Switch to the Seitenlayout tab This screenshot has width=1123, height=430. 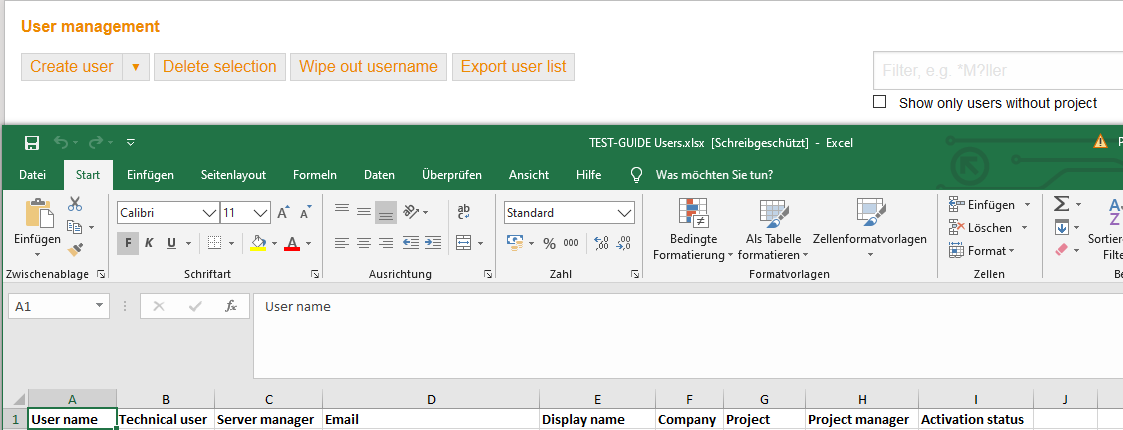pos(233,175)
